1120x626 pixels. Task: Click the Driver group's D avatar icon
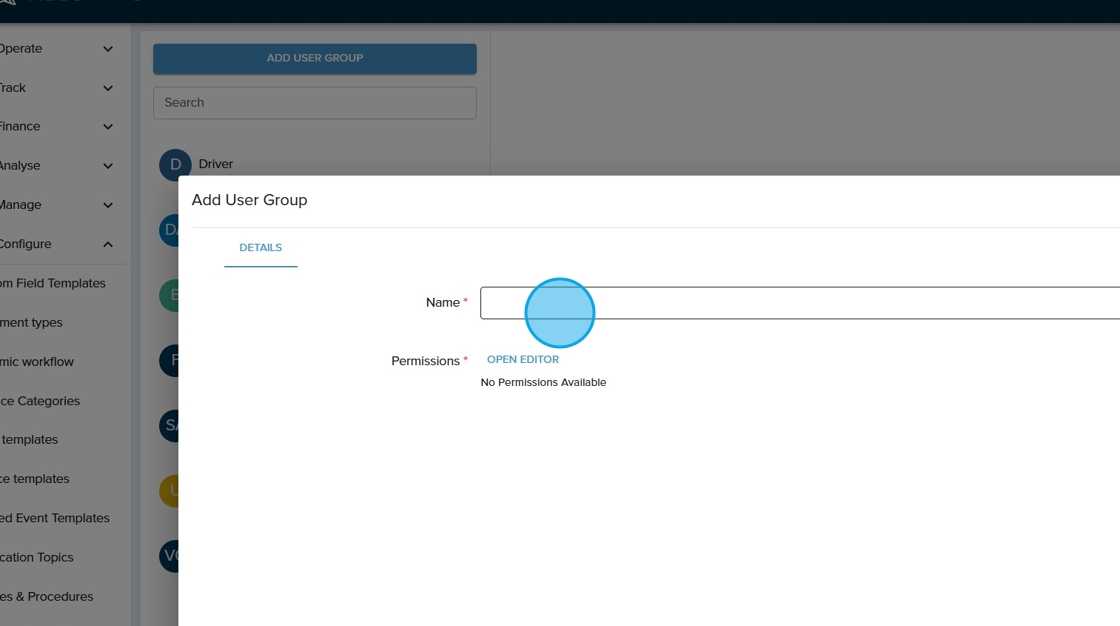tap(174, 165)
